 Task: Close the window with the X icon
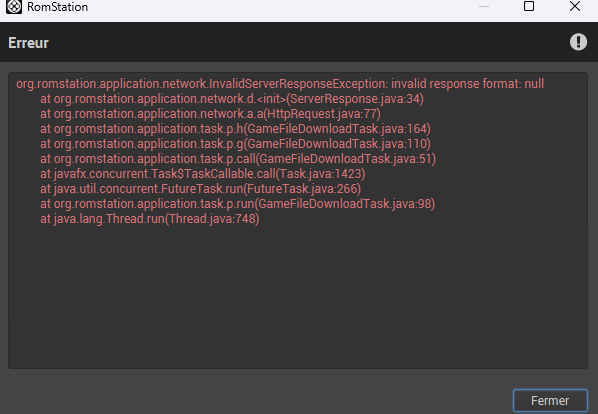point(575,6)
